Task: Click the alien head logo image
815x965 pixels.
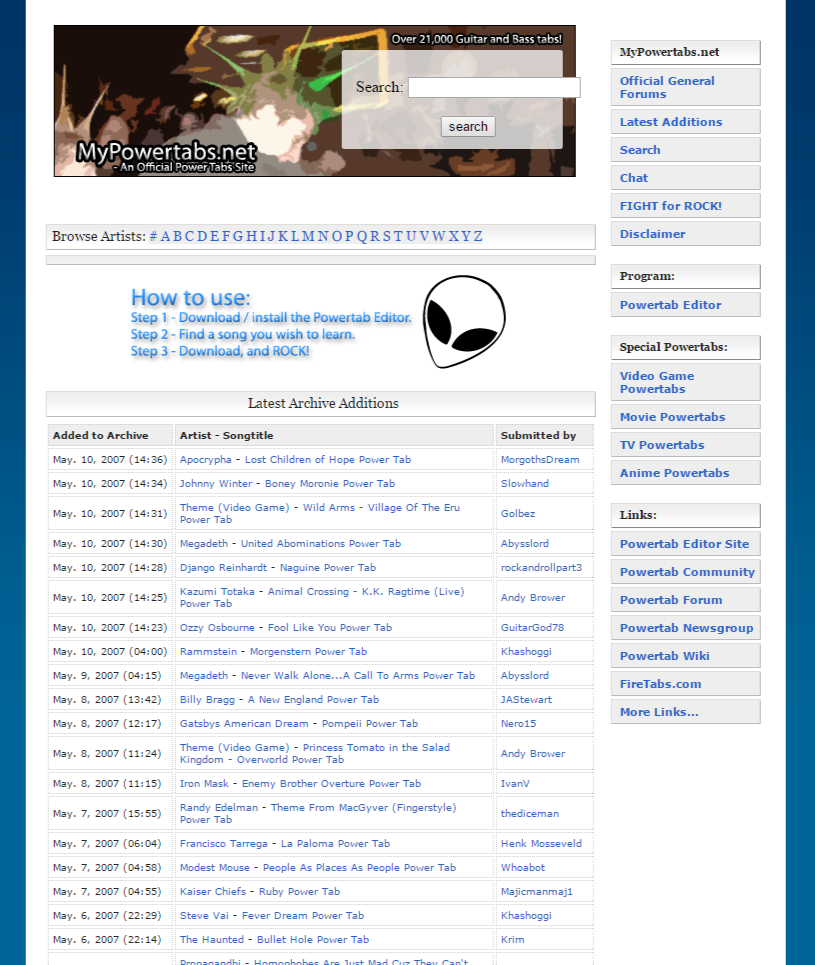Action: tap(464, 321)
